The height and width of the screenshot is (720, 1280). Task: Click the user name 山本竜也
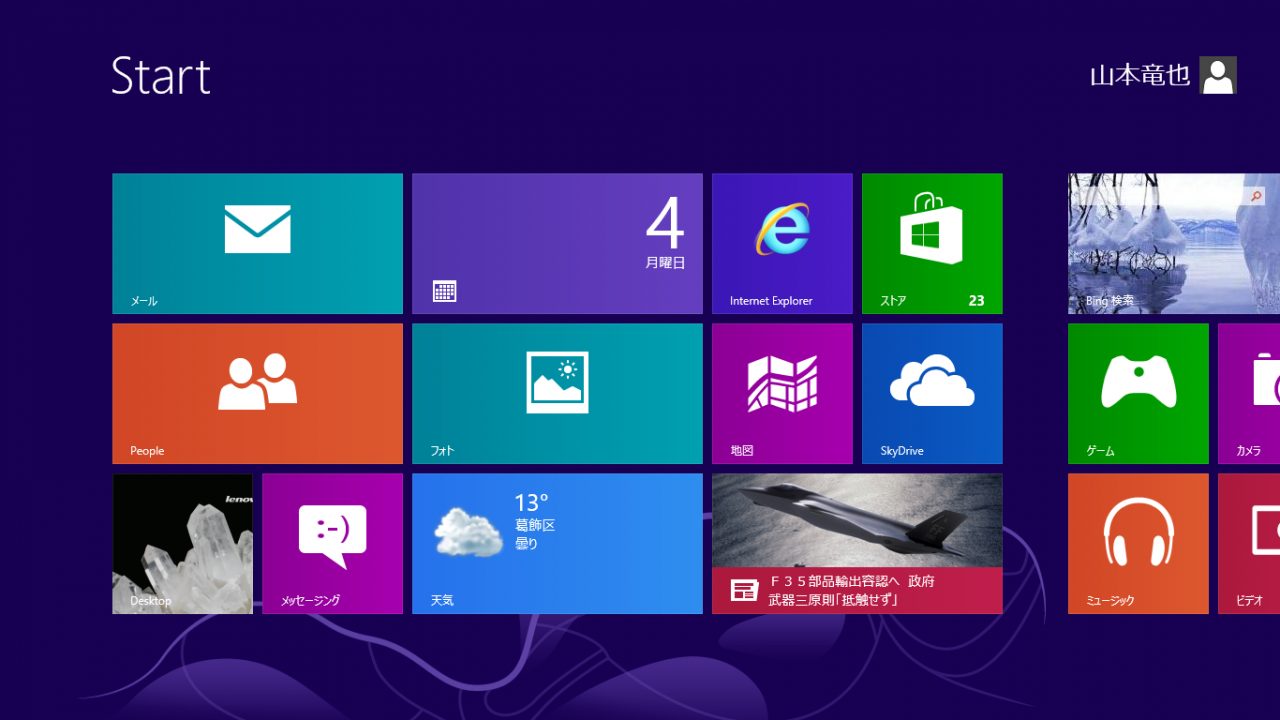click(1140, 76)
